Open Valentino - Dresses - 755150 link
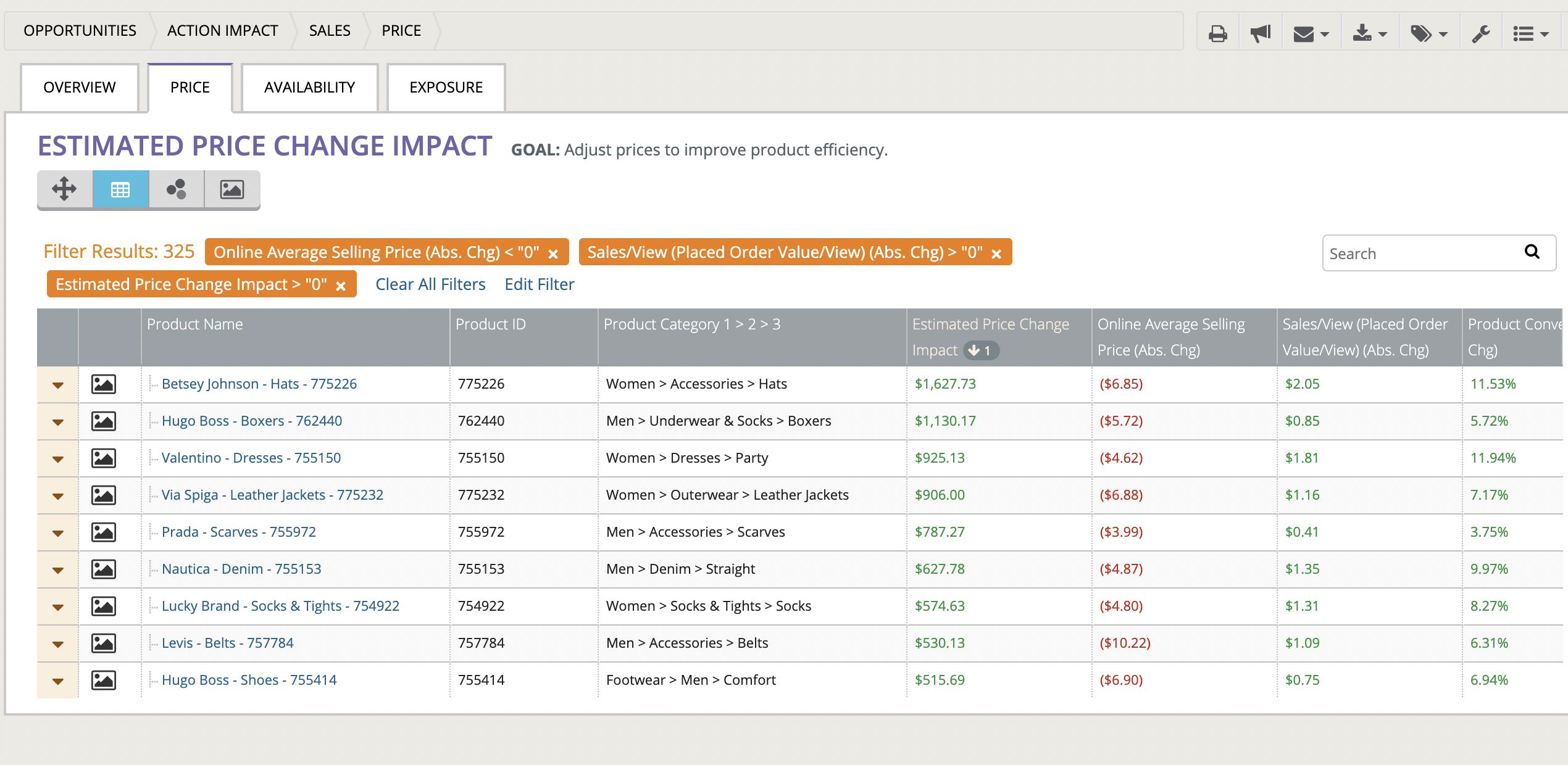1568x765 pixels. [x=251, y=458]
